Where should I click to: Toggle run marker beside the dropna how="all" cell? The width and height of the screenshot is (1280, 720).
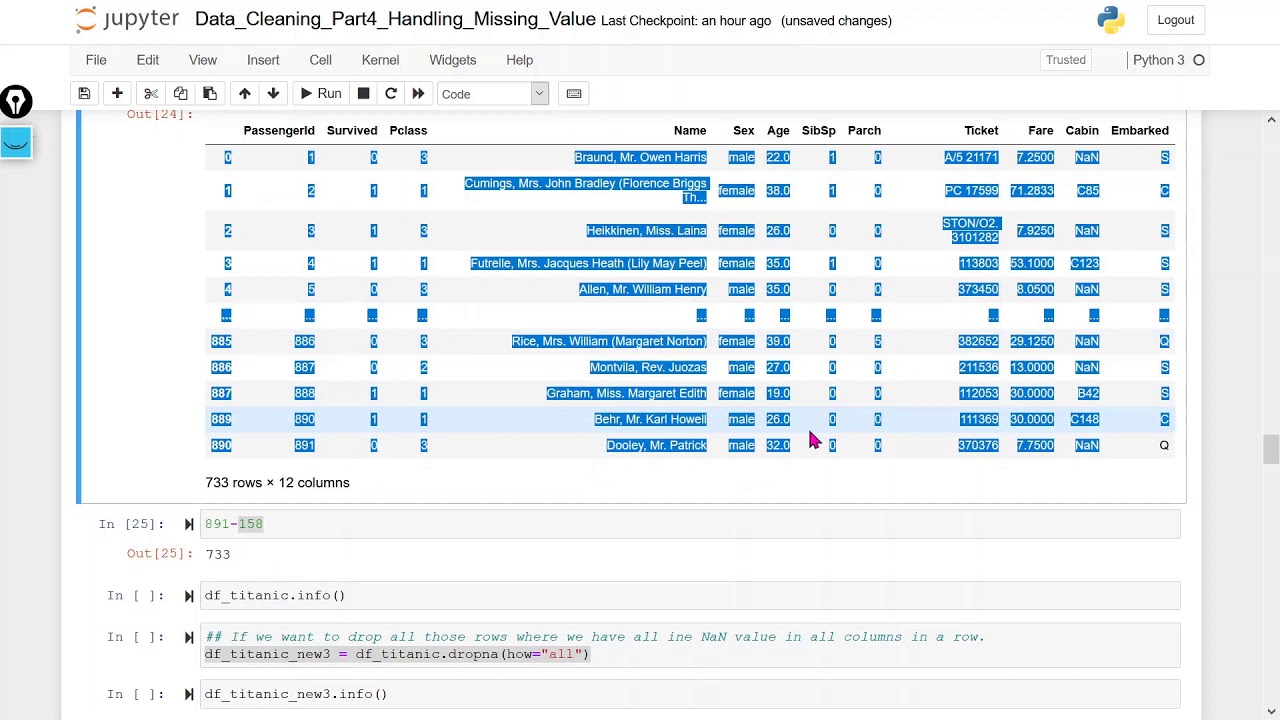pos(189,637)
